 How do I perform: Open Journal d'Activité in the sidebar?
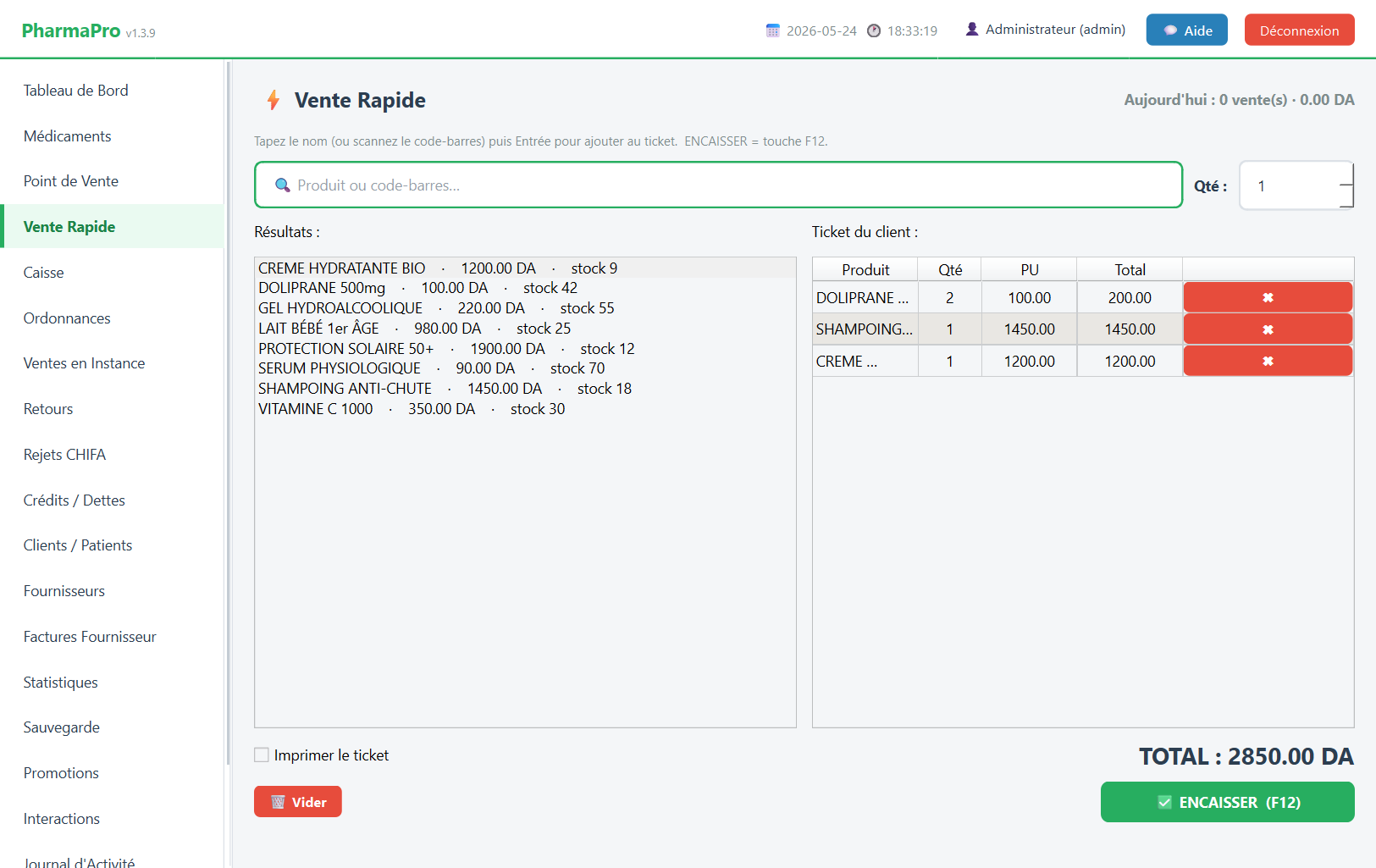point(113,857)
